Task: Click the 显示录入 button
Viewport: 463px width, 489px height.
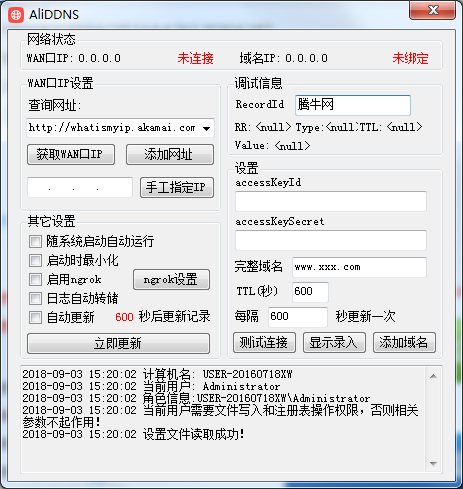Action: 334,342
